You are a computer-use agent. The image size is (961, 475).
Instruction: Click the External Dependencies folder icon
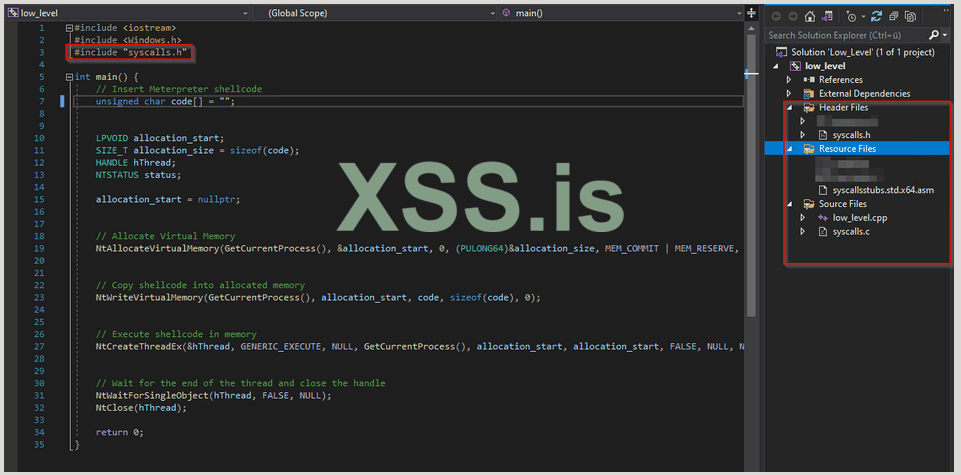tap(809, 94)
